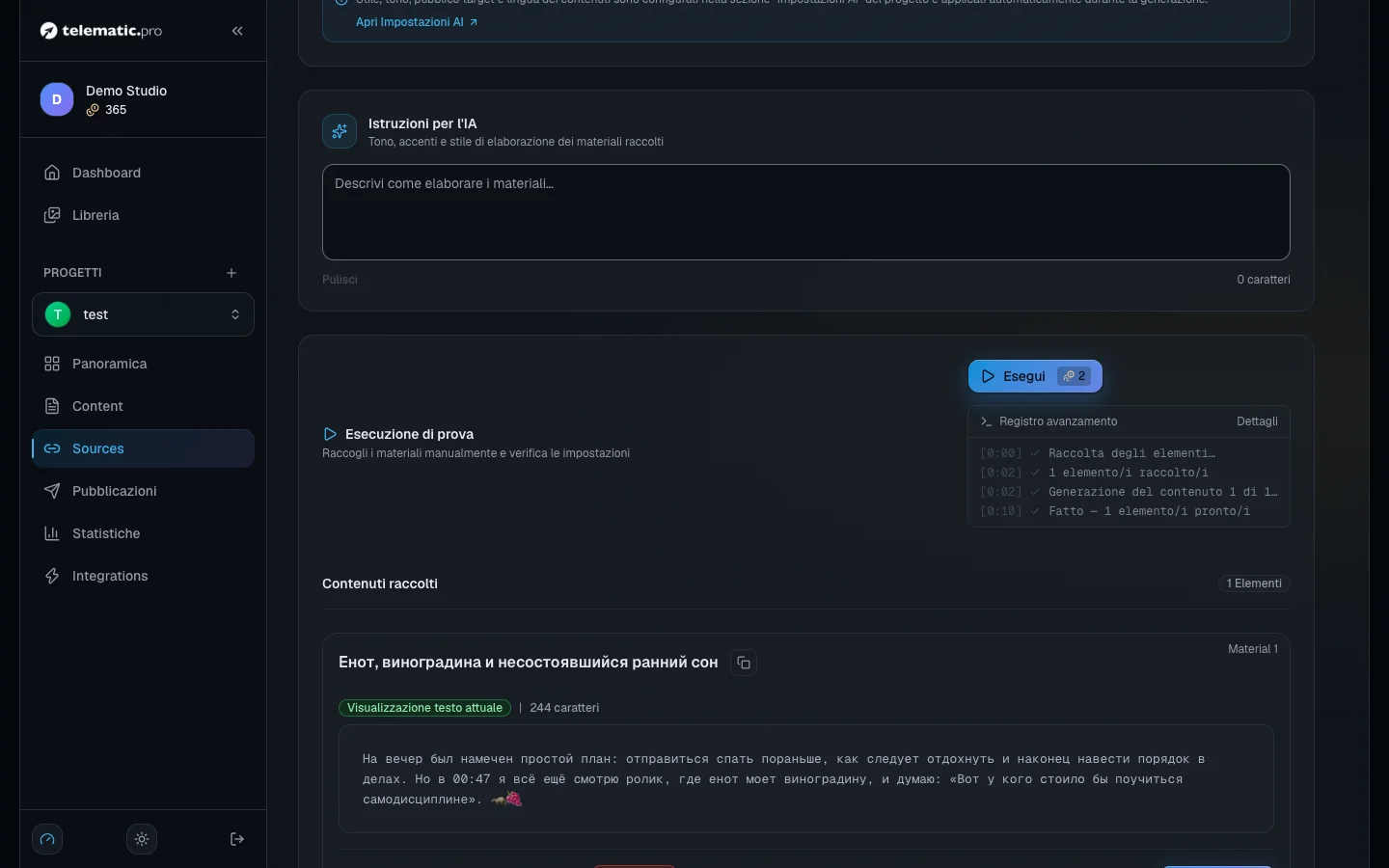
Task: Expand the test project selector dropdown
Action: point(143,314)
